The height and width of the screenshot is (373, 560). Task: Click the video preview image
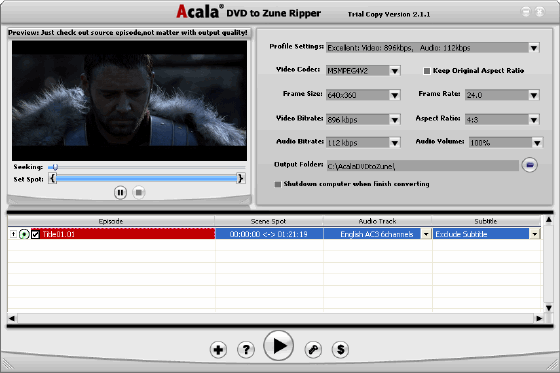pyautogui.click(x=129, y=101)
